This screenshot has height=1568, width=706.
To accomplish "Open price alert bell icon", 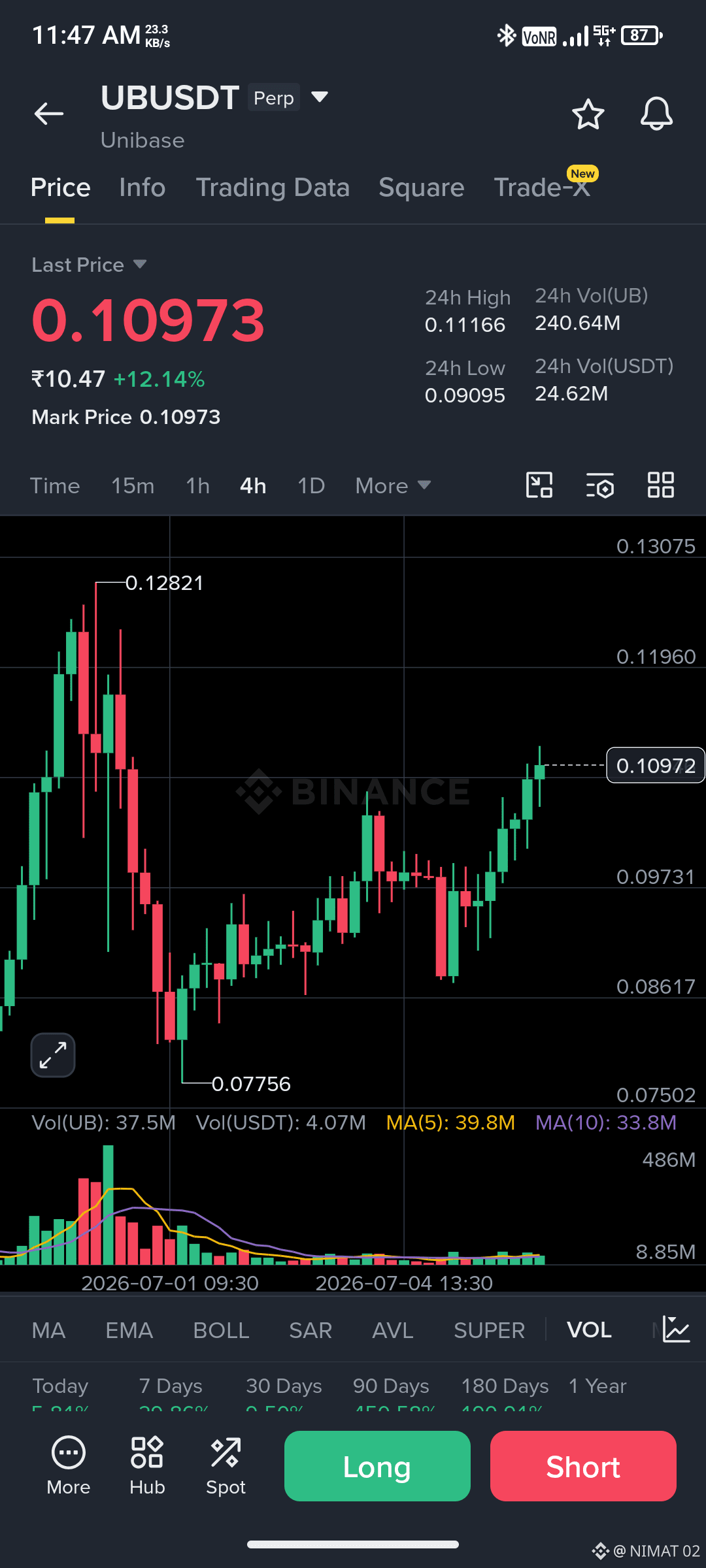I will tap(656, 114).
